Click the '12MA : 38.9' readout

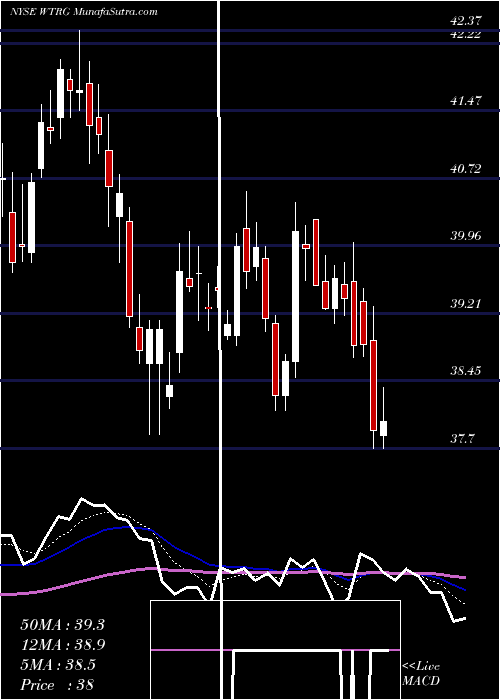[62, 645]
